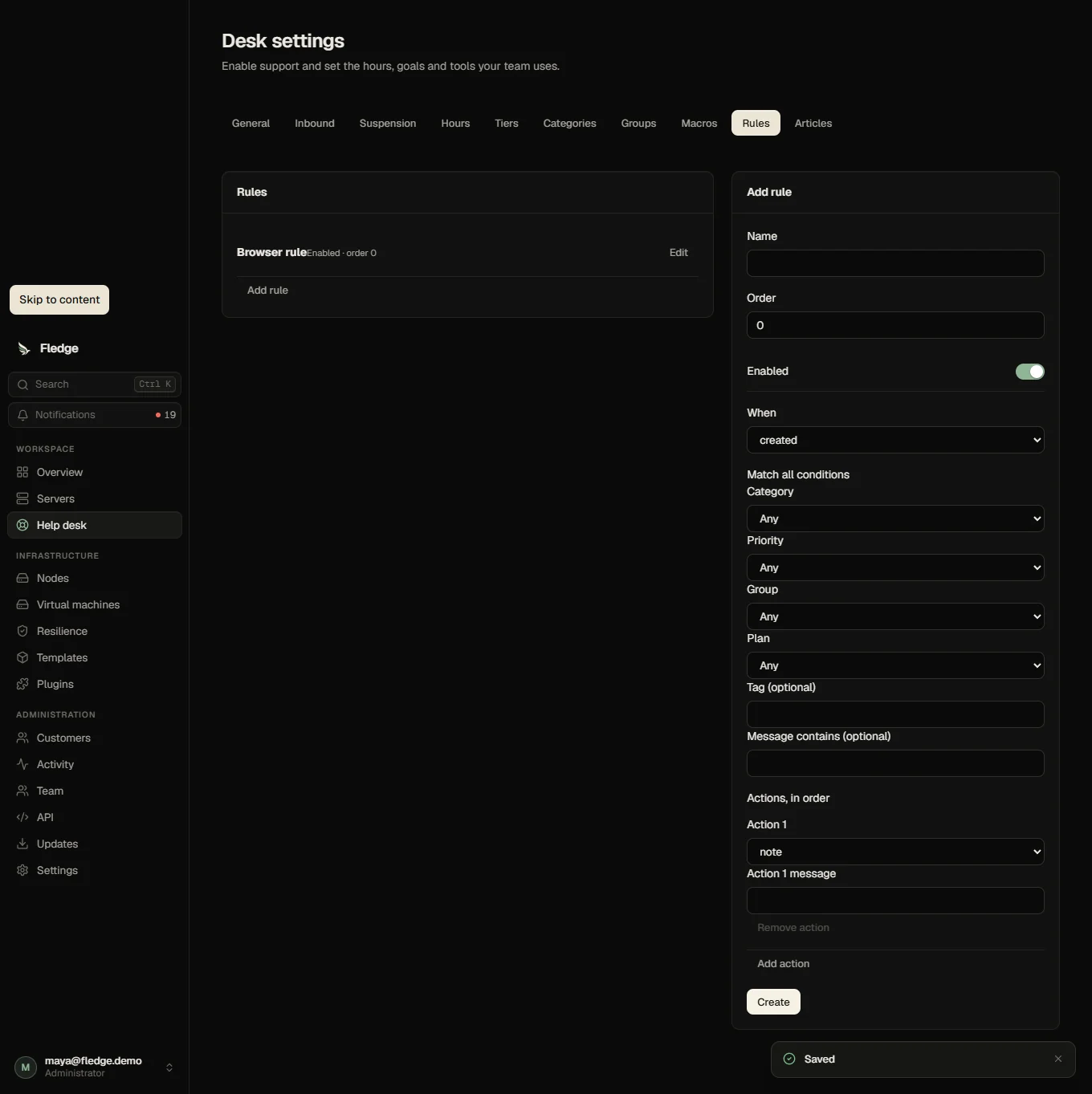Dismiss the Saved toast notification
The width and height of the screenshot is (1092, 1094).
1058,1059
